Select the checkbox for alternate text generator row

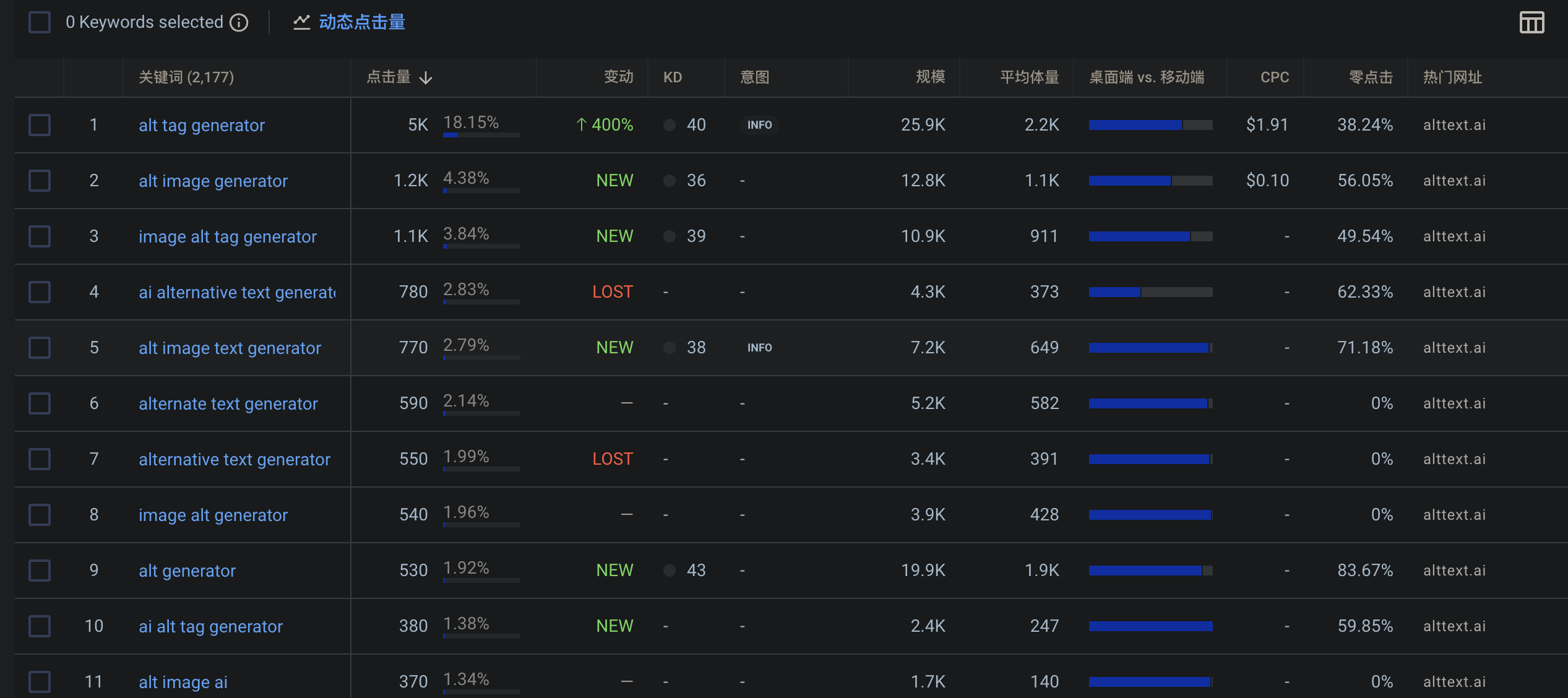point(40,403)
